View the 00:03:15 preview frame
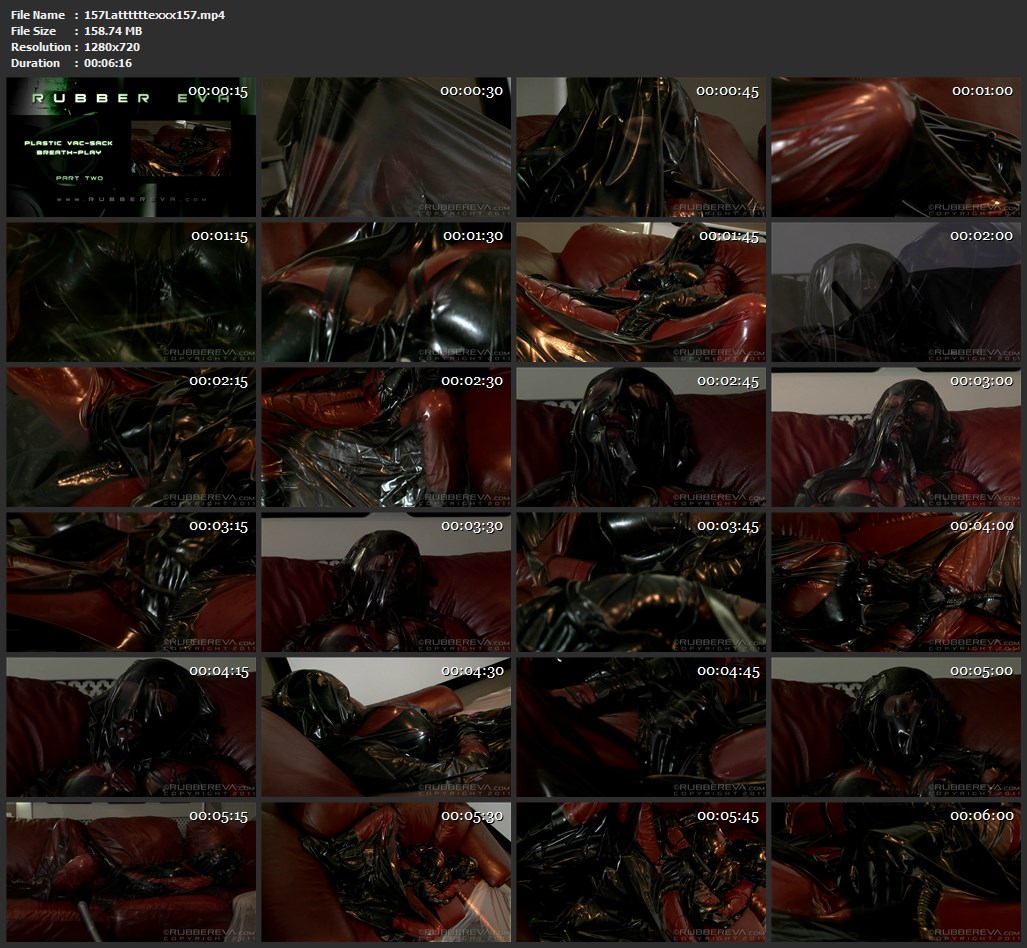The width and height of the screenshot is (1027, 948). pyautogui.click(x=131, y=582)
